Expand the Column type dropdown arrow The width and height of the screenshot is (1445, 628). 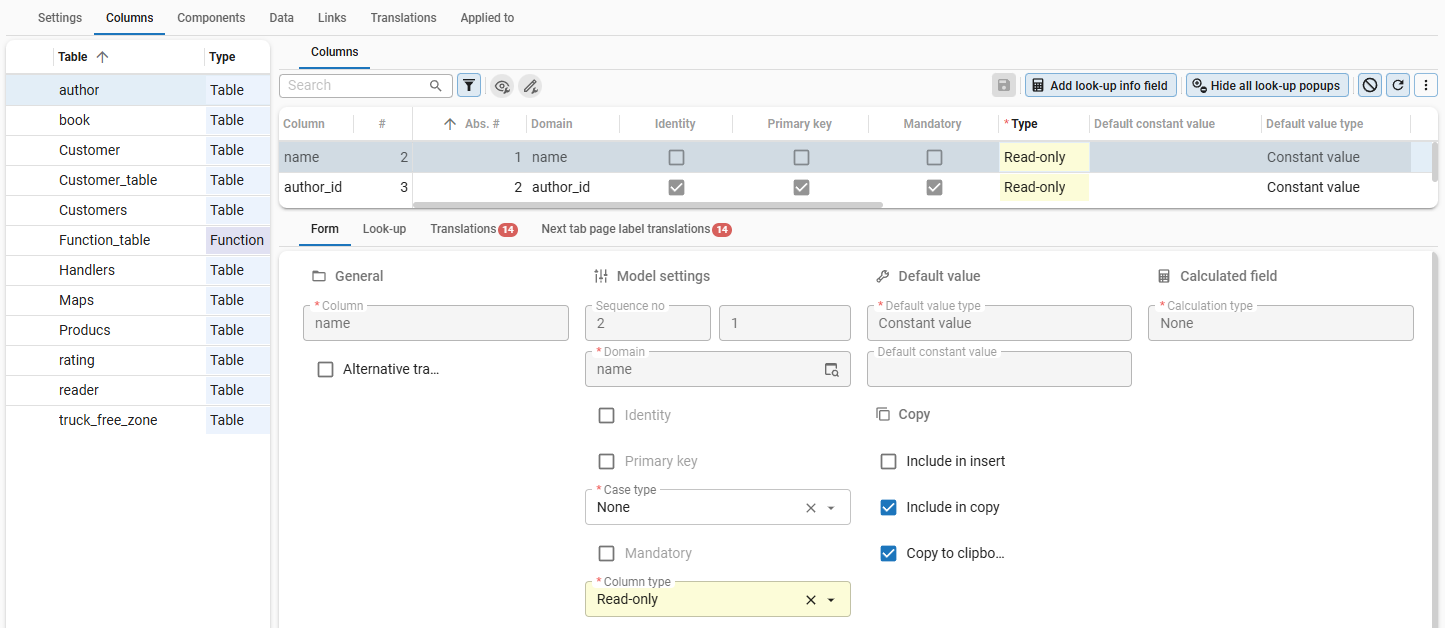831,600
